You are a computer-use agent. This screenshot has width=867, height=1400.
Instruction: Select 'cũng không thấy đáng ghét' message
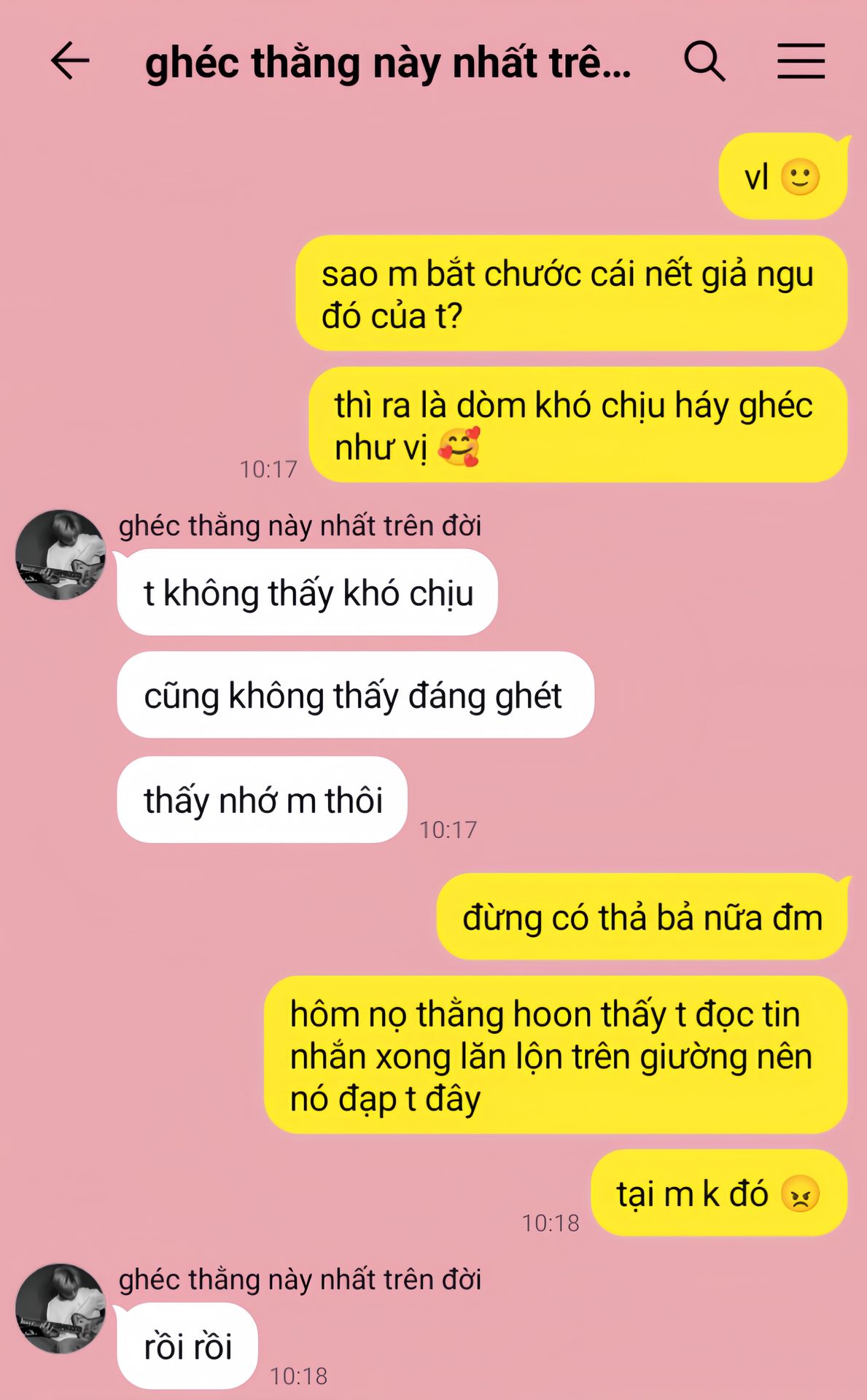tap(355, 695)
